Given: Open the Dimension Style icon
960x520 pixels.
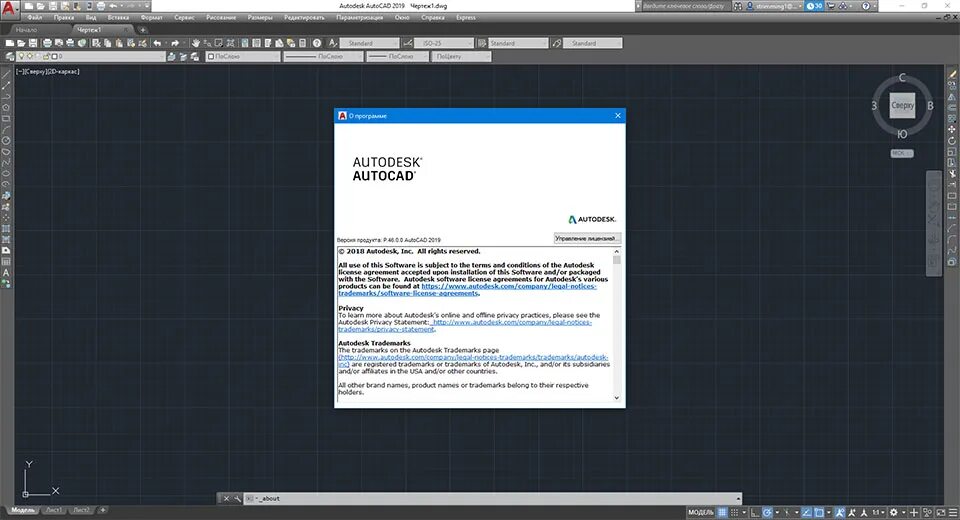Looking at the screenshot, I should click(408, 43).
